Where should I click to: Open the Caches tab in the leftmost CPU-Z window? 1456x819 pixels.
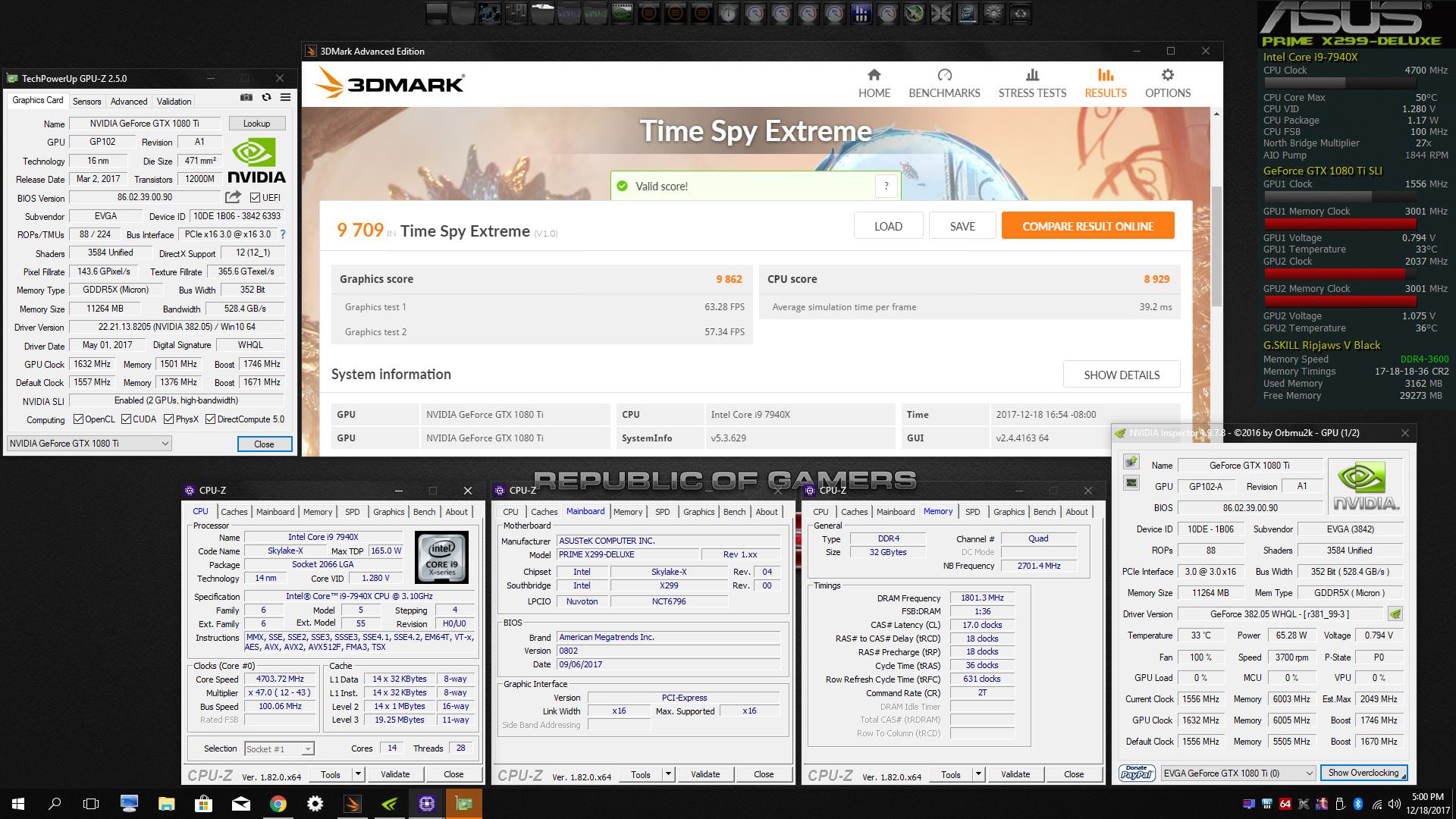[234, 512]
